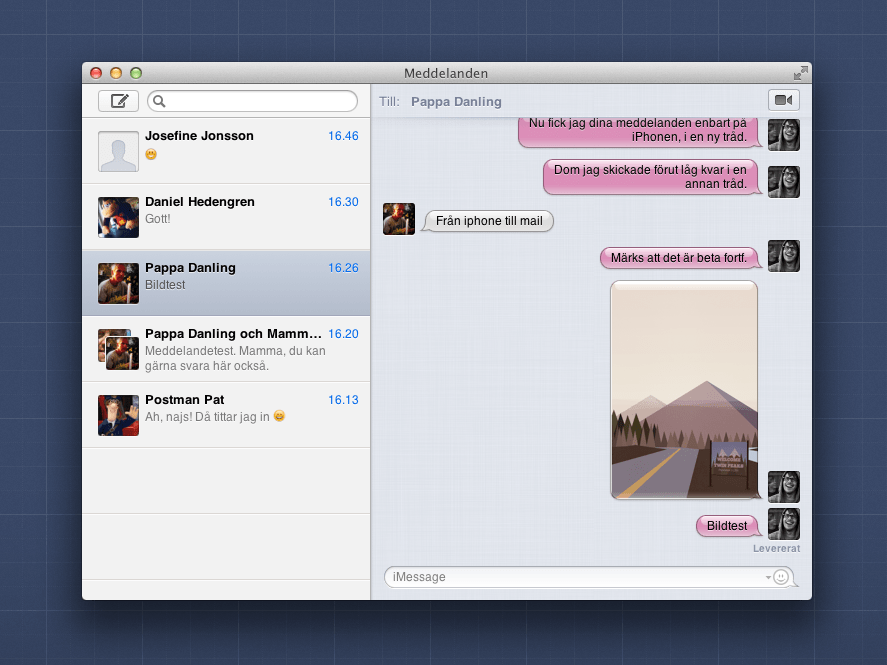This screenshot has width=887, height=665.
Task: Click the Levererat delivery status label
Action: coord(776,548)
